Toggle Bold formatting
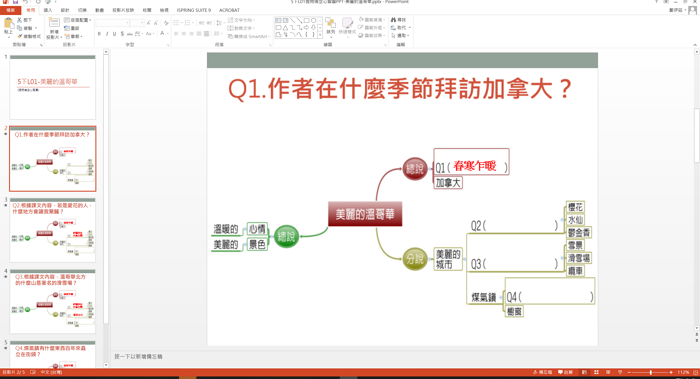 coord(99,34)
